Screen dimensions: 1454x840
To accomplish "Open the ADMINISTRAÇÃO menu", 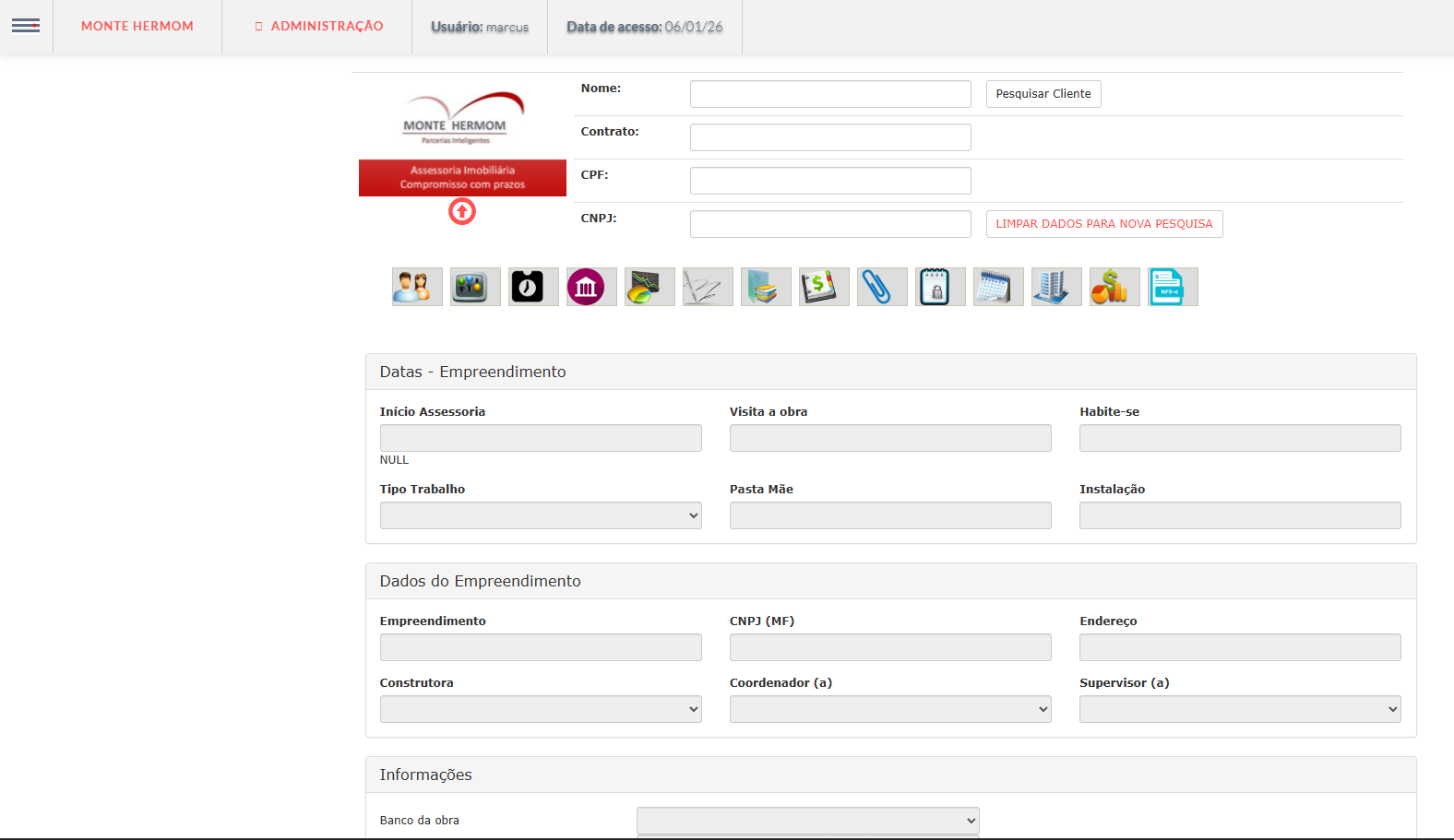I will [318, 26].
